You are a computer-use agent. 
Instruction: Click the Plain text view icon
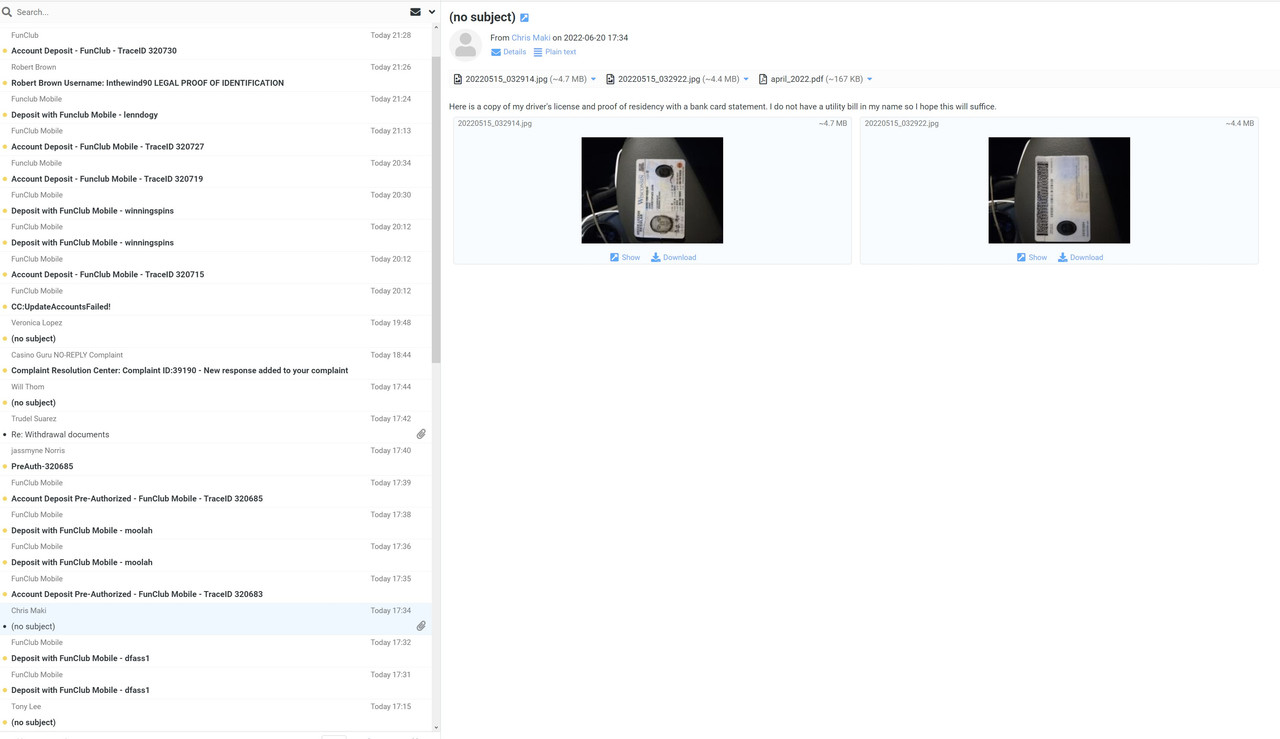point(539,51)
